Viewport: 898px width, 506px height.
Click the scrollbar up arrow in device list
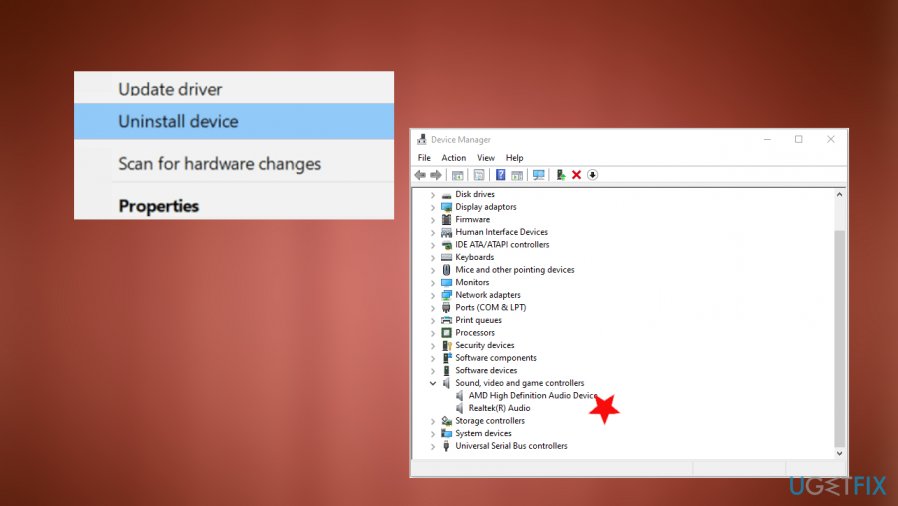[839, 195]
